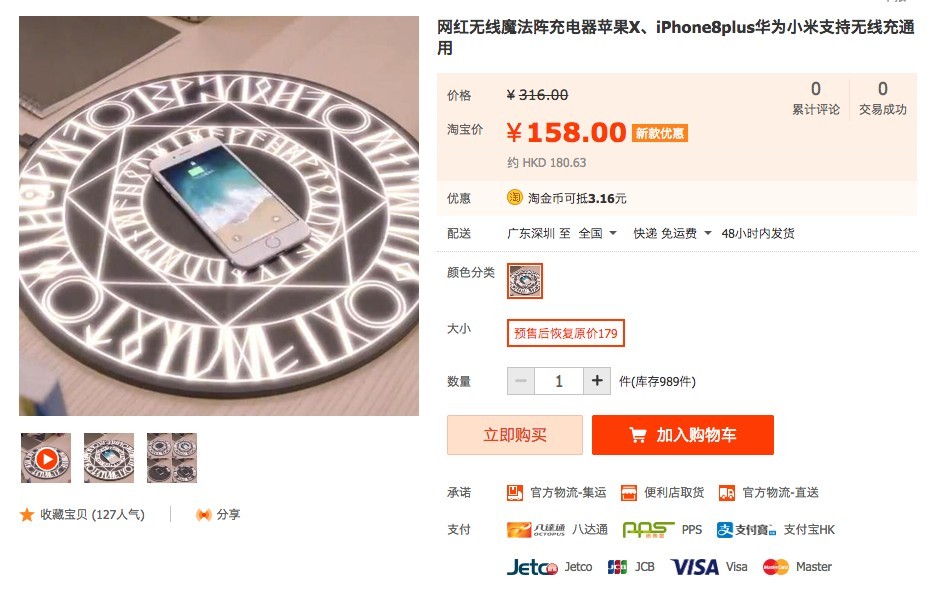Screen dimensions: 935x605
Task: Click the Taojinbi gold coin icon
Action: (x=515, y=197)
